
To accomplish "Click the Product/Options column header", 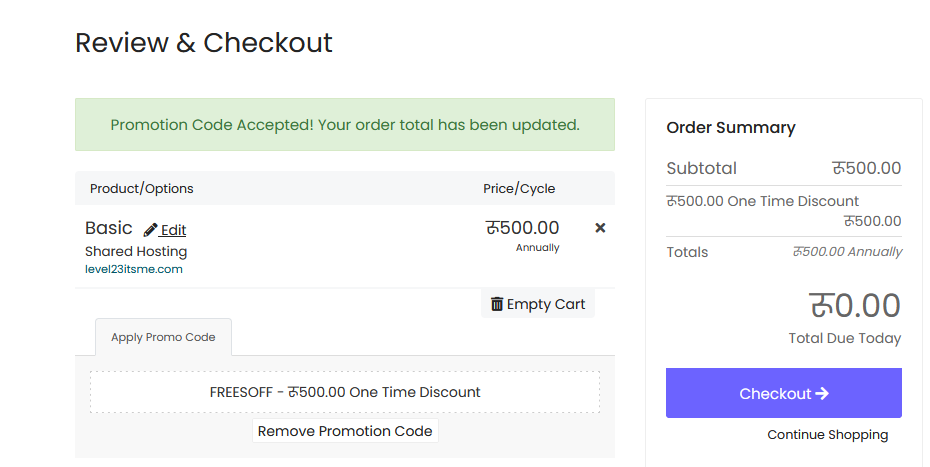I will [142, 189].
